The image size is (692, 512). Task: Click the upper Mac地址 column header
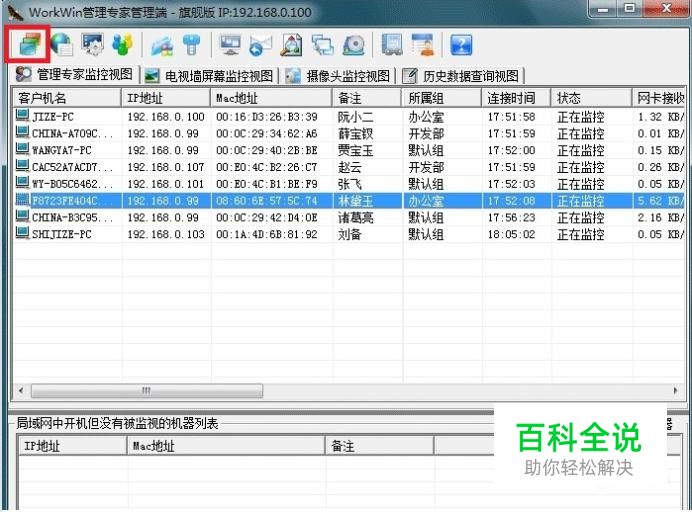tap(271, 98)
